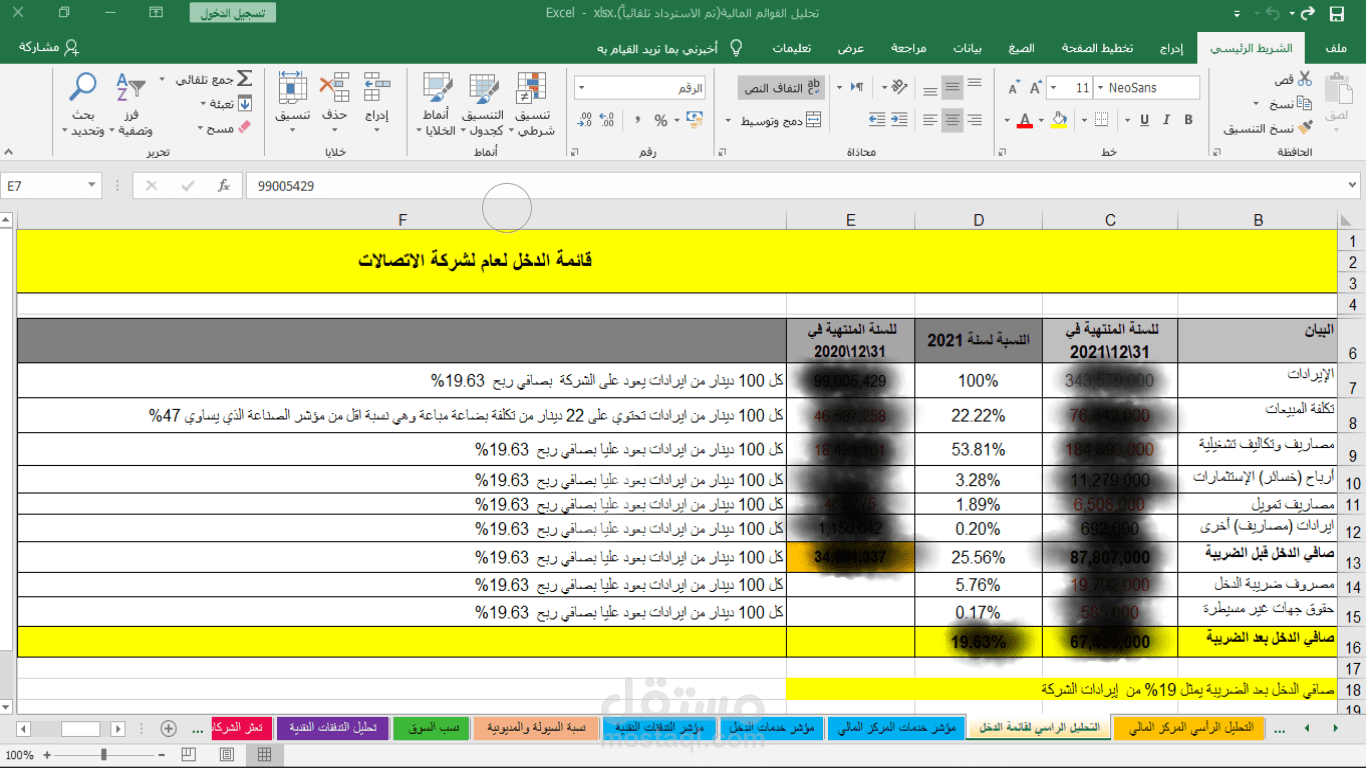Open the number format (الرقم) dropdown
This screenshot has width=1366, height=768.
pos(582,88)
